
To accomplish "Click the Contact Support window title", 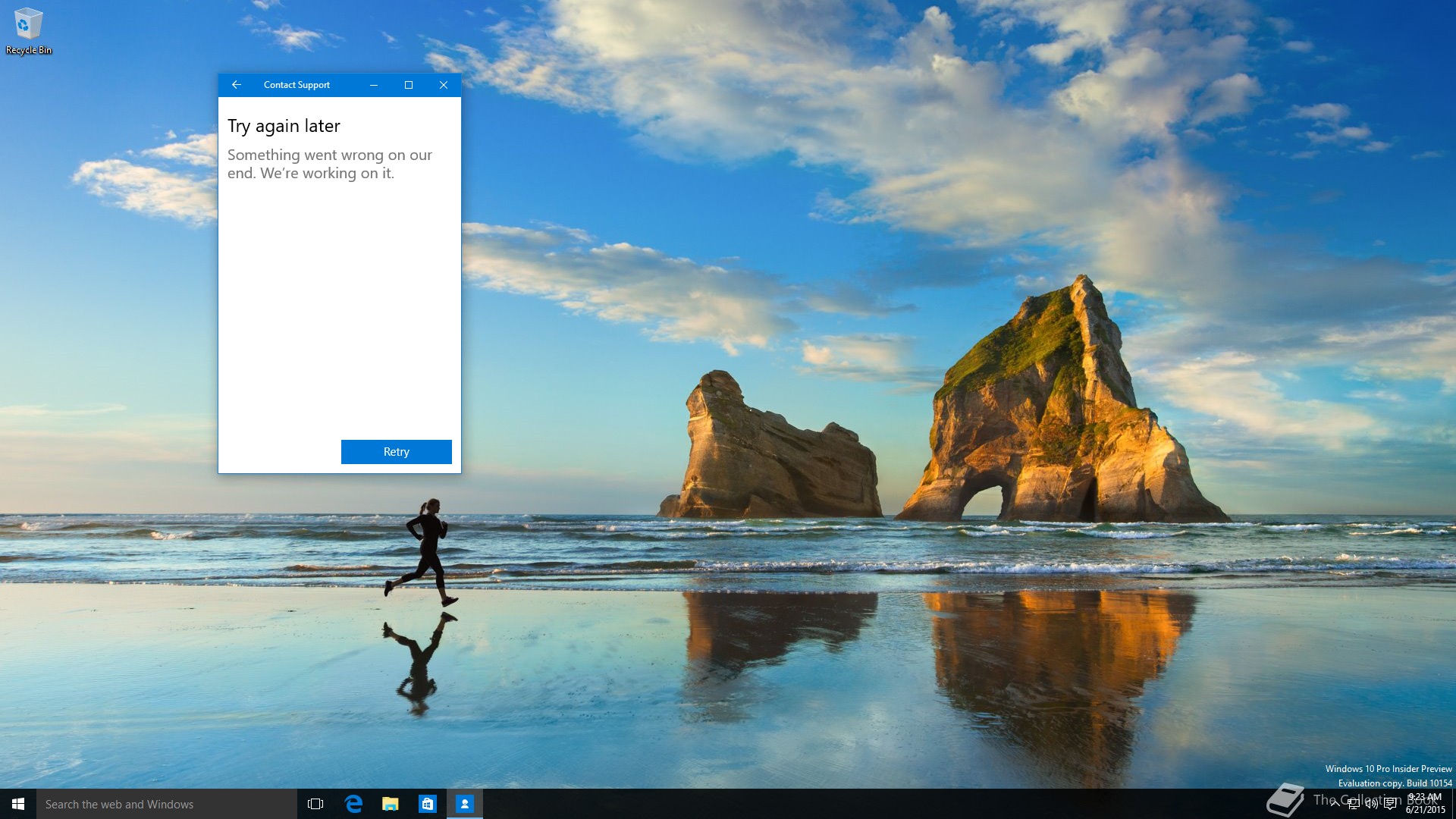I will [x=297, y=85].
